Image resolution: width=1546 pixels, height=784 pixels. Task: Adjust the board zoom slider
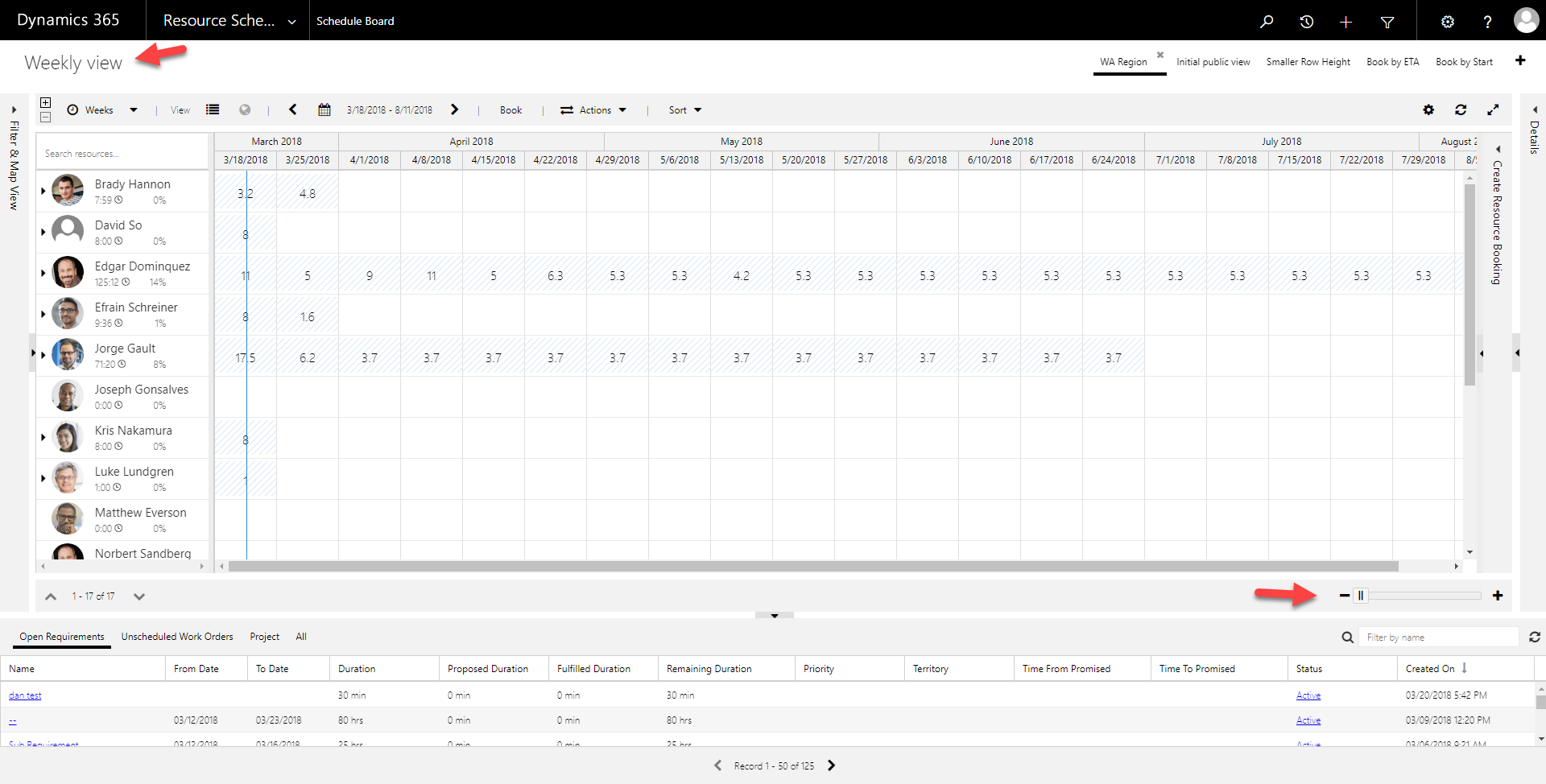point(1362,596)
